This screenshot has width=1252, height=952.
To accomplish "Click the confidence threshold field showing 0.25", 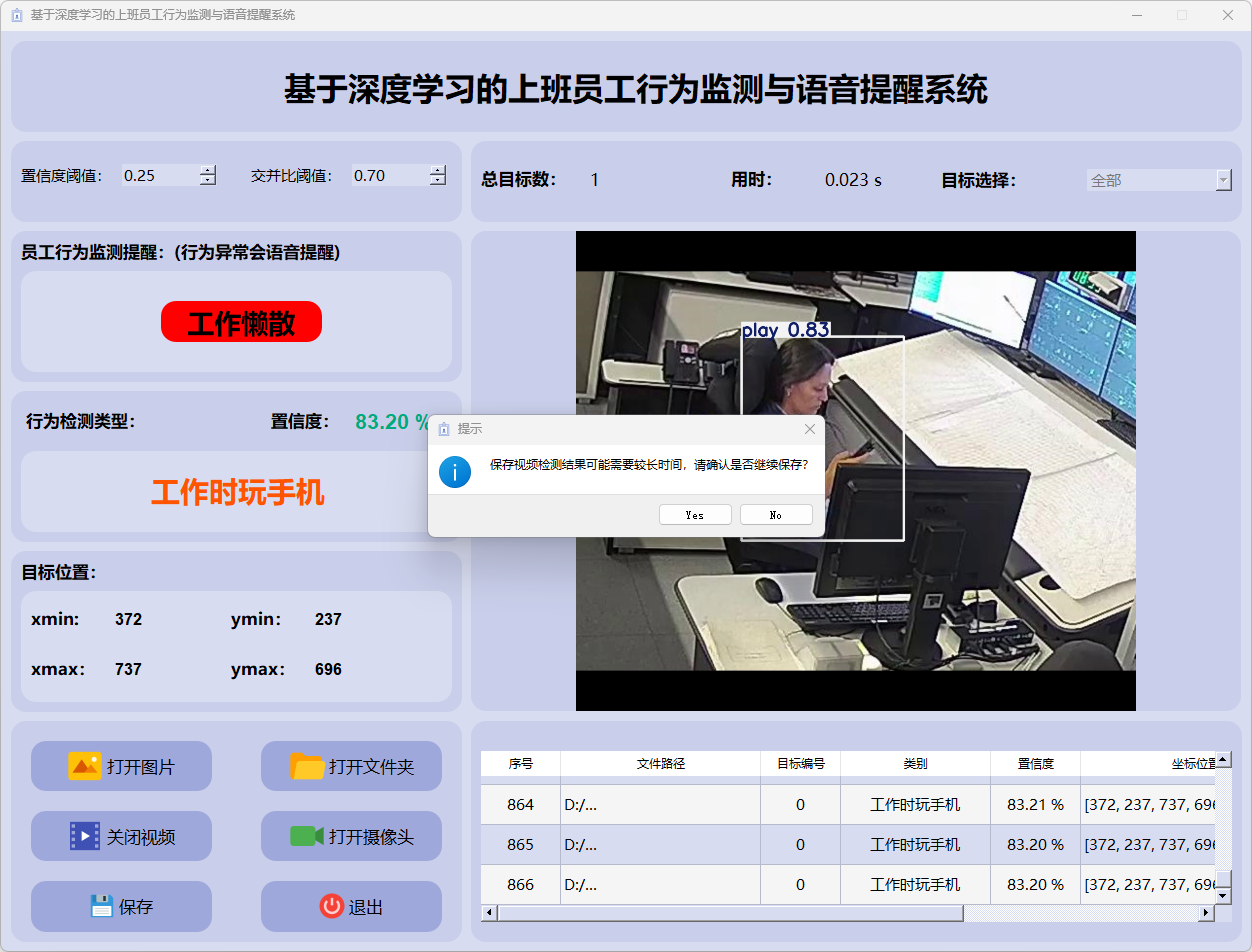I will (158, 176).
